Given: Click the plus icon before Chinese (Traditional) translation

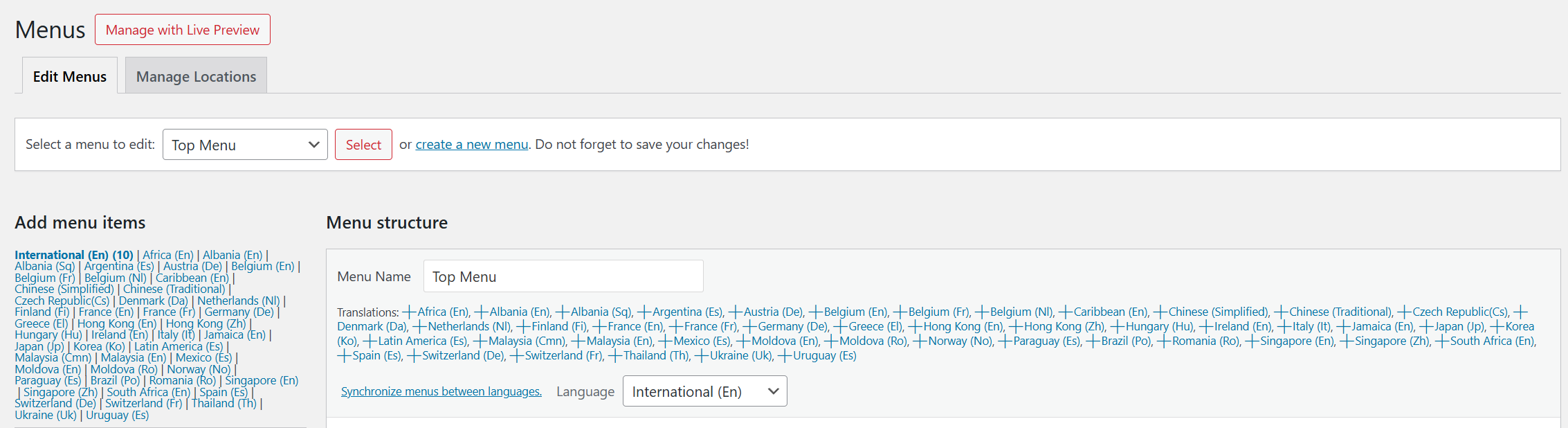Looking at the screenshot, I should 1281,312.
